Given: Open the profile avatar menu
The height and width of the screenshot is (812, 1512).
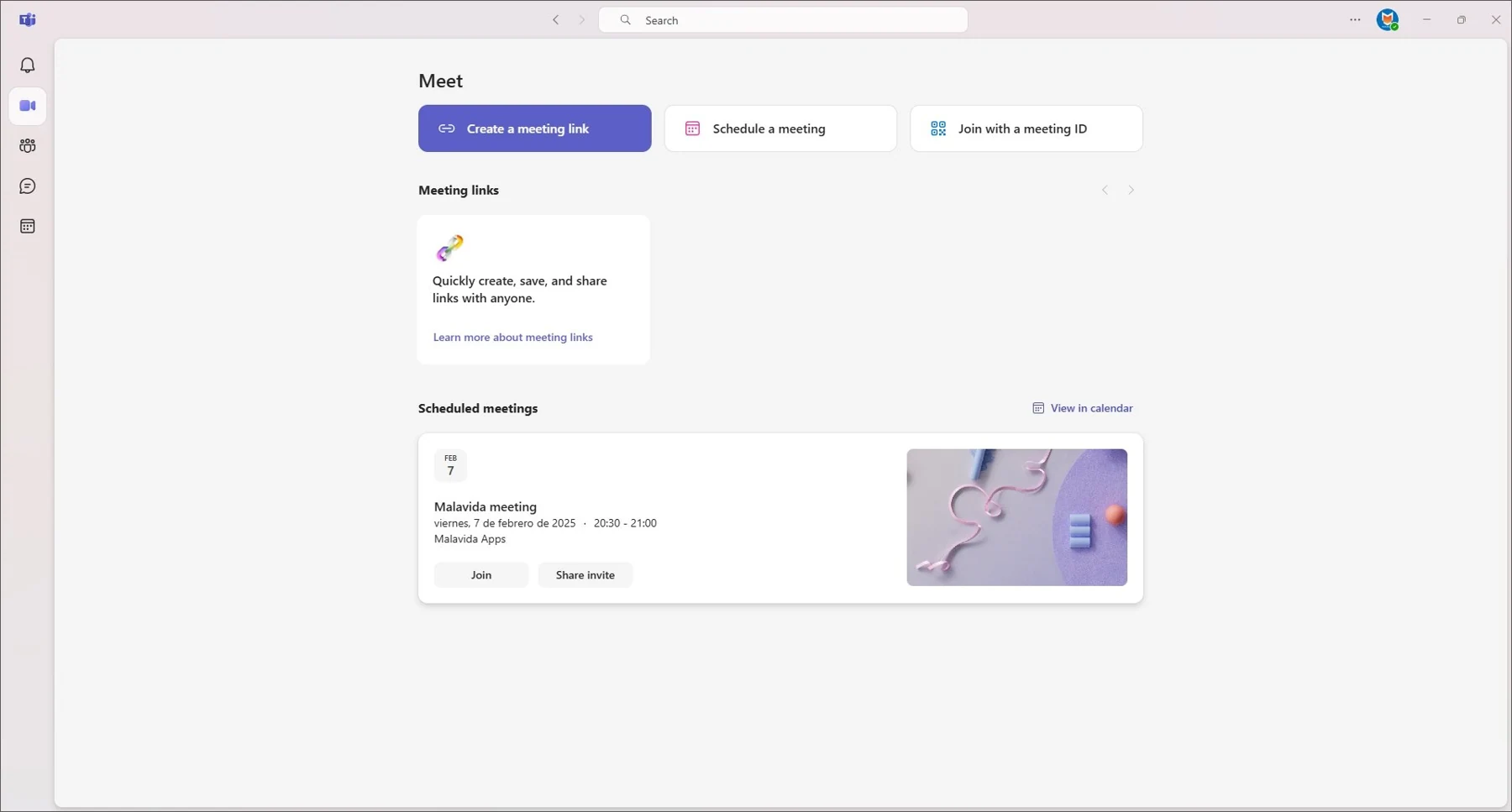Looking at the screenshot, I should pyautogui.click(x=1388, y=20).
